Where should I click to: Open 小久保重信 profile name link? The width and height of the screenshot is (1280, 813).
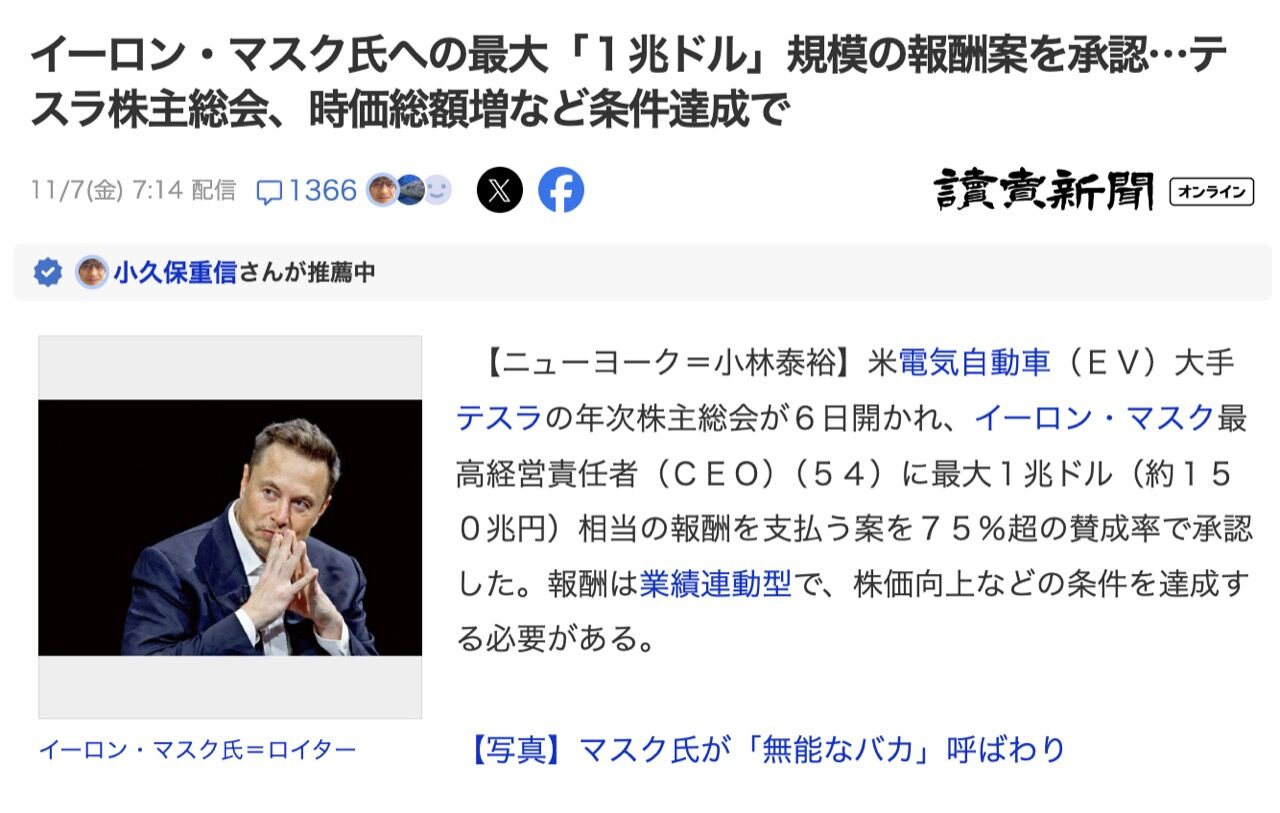coord(175,272)
